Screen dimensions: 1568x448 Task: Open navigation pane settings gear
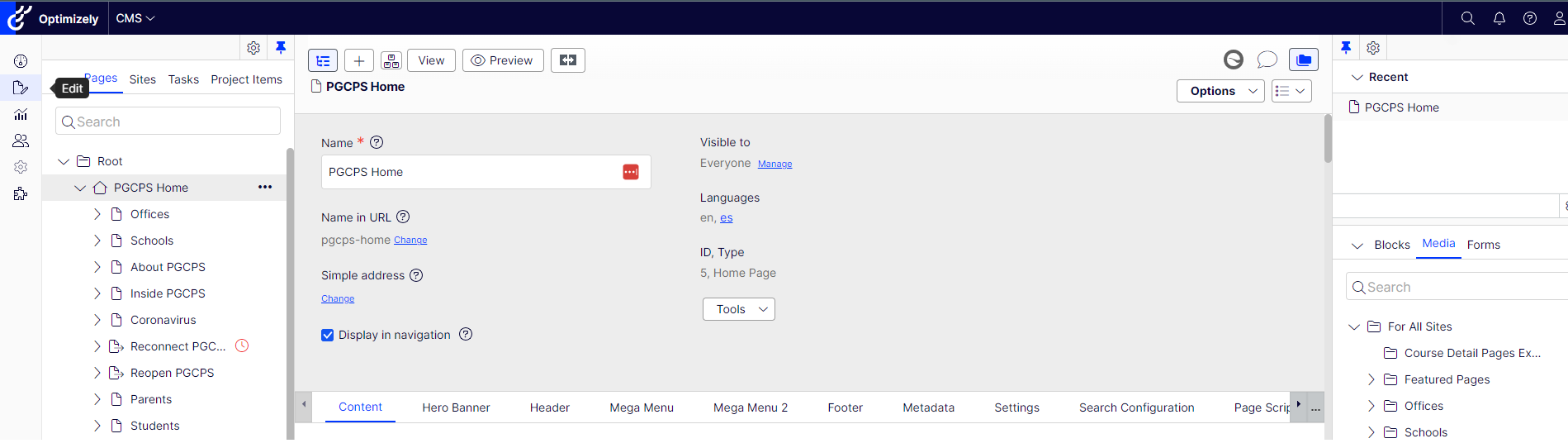click(x=253, y=48)
